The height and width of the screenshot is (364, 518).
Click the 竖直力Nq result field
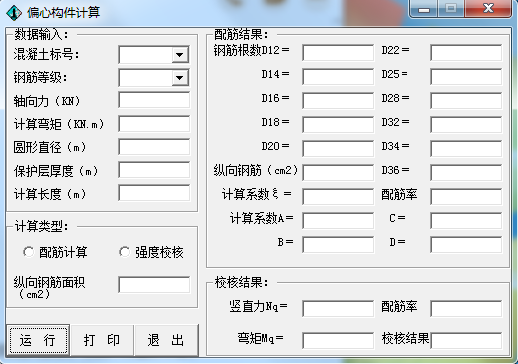pos(338,309)
